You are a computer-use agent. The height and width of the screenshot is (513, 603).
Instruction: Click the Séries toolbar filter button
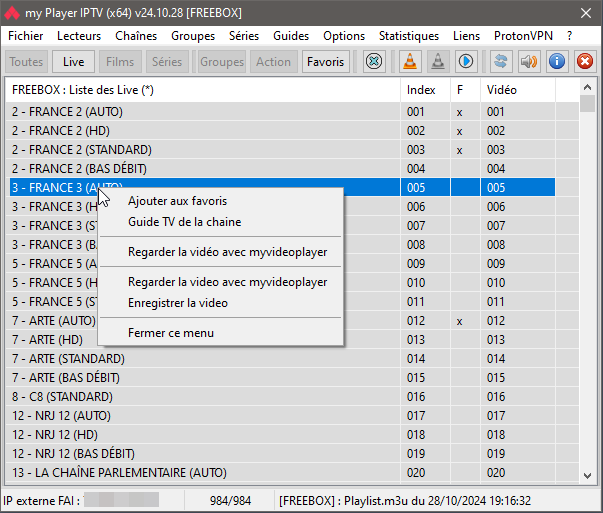167,62
